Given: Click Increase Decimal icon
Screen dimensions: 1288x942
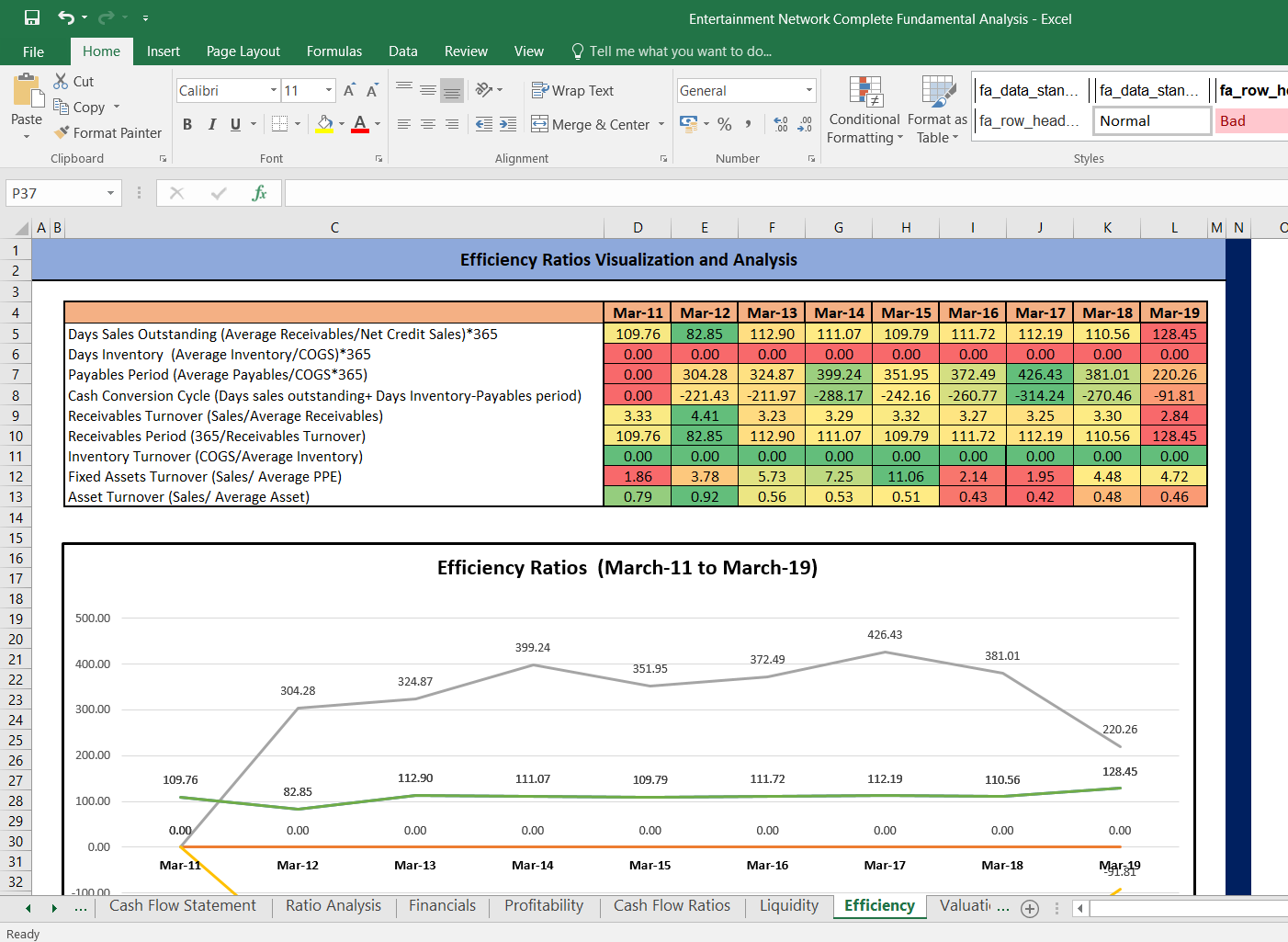Looking at the screenshot, I should coord(781,124).
